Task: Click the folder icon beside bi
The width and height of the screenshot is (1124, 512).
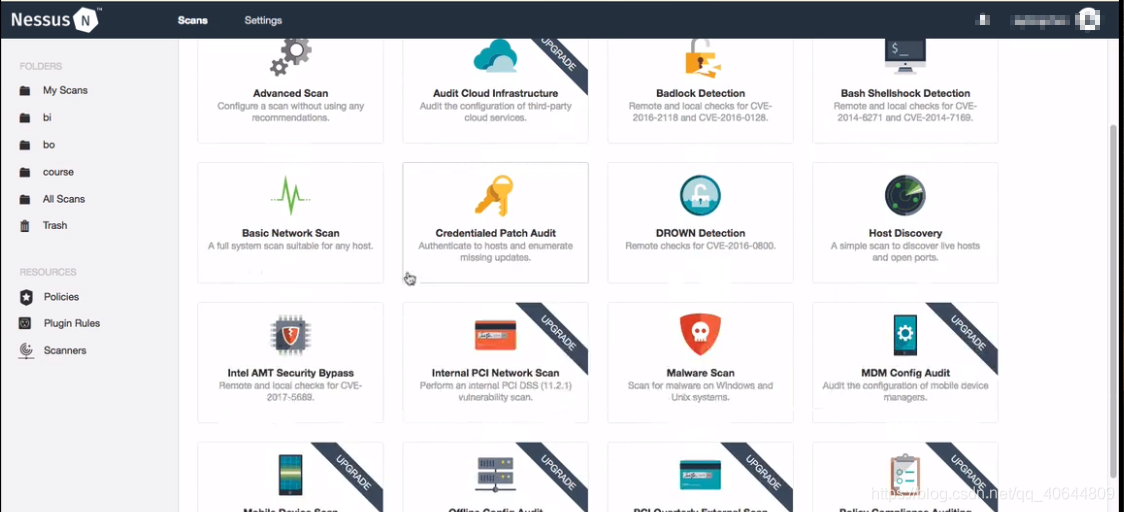Action: click(x=26, y=118)
